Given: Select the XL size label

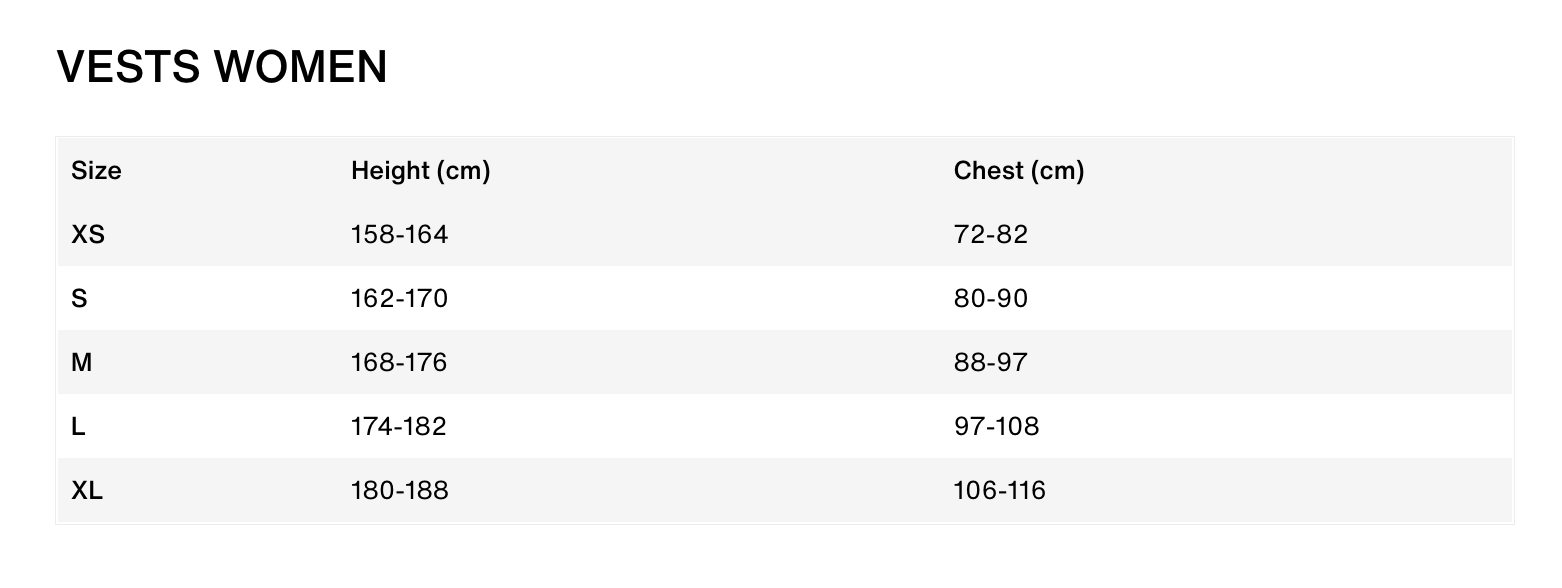Looking at the screenshot, I should [x=87, y=491].
